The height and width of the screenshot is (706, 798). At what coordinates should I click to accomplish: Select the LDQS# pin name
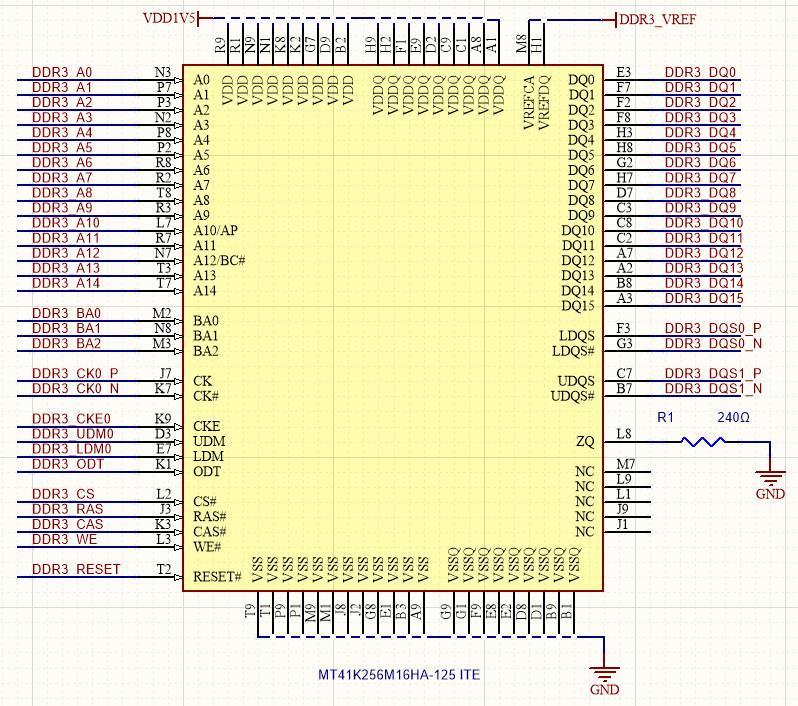tap(573, 351)
